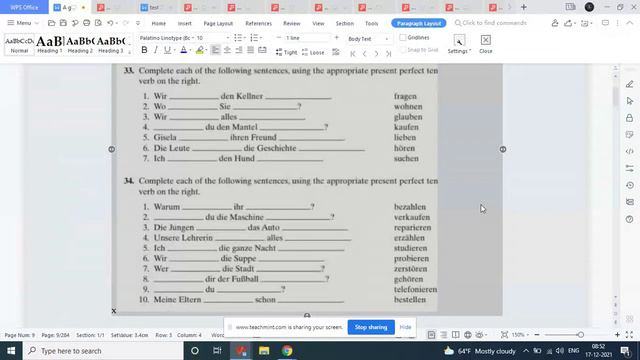The image size is (640, 360).
Task: Open the Page Layout tab
Action: 218,23
